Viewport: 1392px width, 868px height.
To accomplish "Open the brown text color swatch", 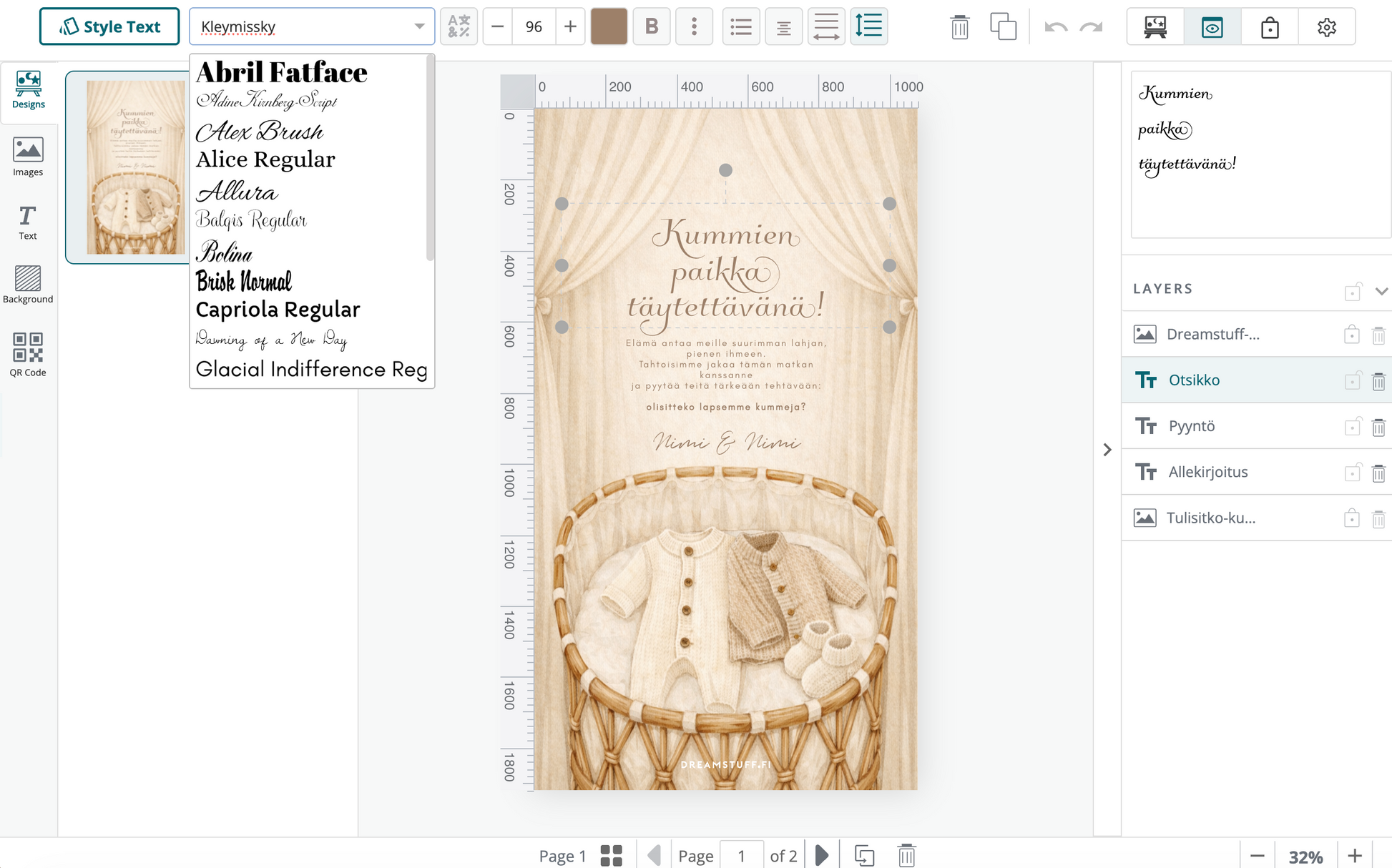I will coord(609,26).
